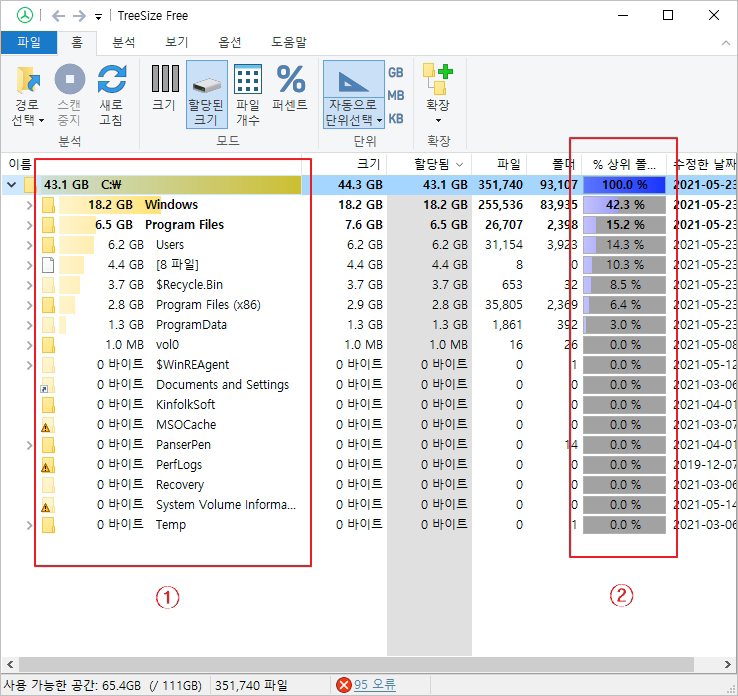Refresh the scan with the refresh icon
This screenshot has height=696, width=738.
pos(112,79)
